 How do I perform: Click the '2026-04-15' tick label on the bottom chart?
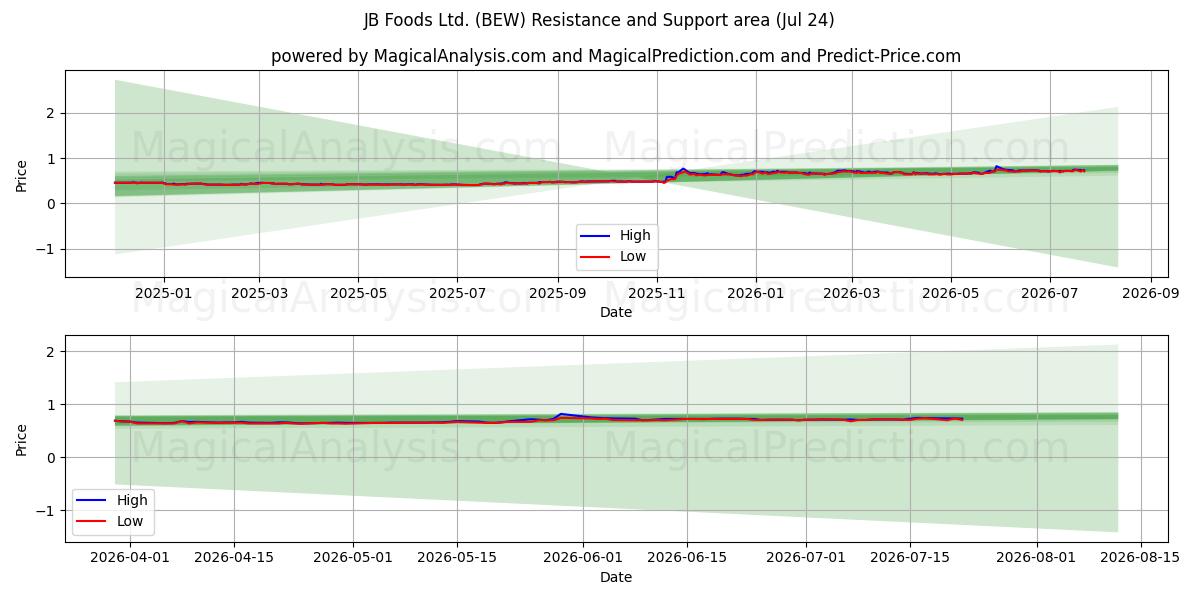(234, 559)
